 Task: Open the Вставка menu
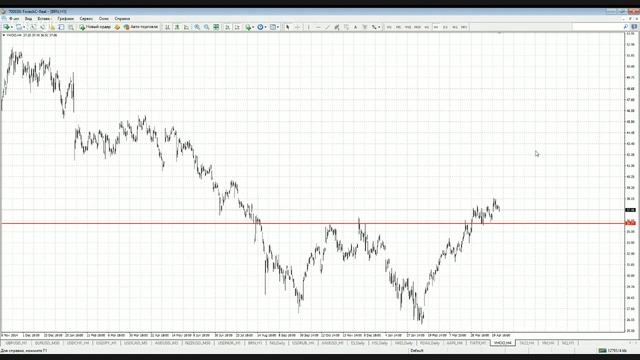pyautogui.click(x=44, y=18)
